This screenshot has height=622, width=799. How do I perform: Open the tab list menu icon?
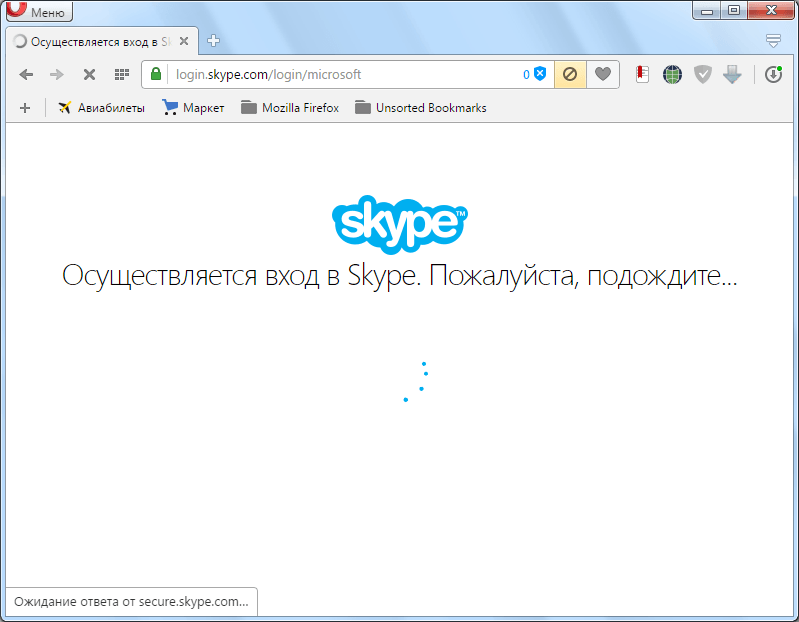[x=773, y=41]
